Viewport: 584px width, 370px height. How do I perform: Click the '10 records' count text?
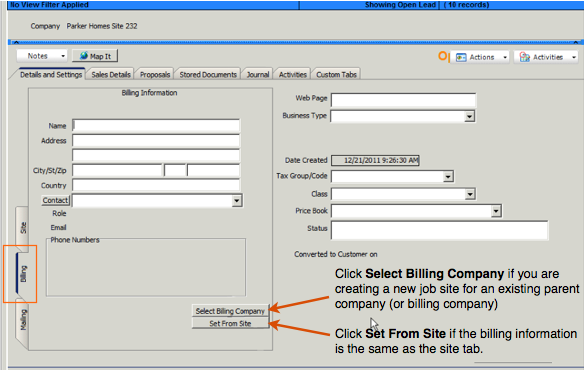coord(468,5)
